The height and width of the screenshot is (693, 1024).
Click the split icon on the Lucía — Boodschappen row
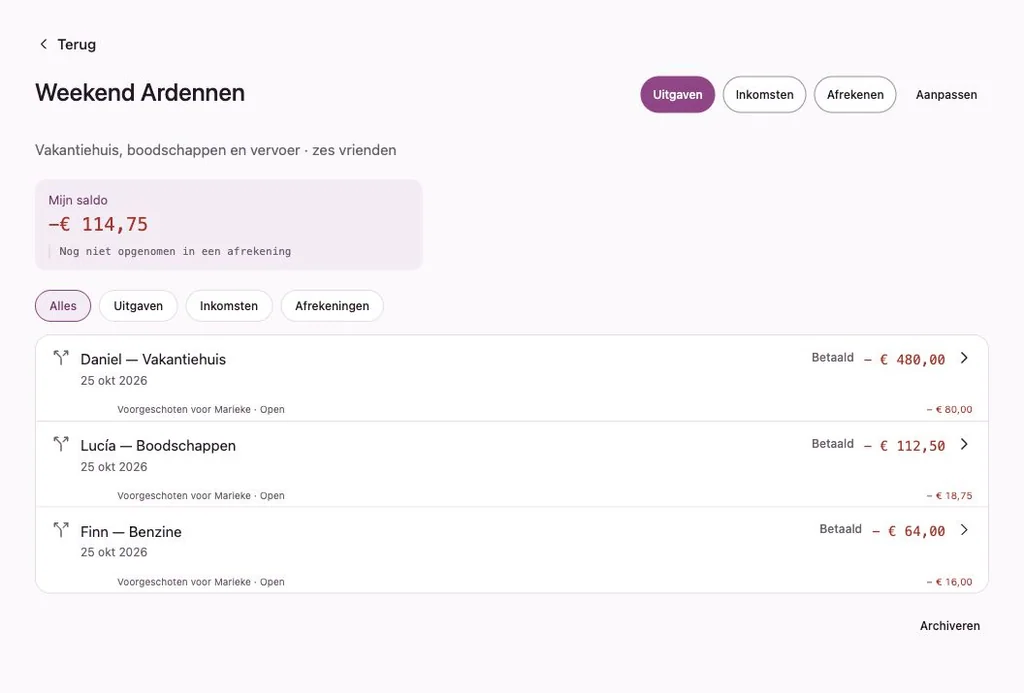[61, 443]
